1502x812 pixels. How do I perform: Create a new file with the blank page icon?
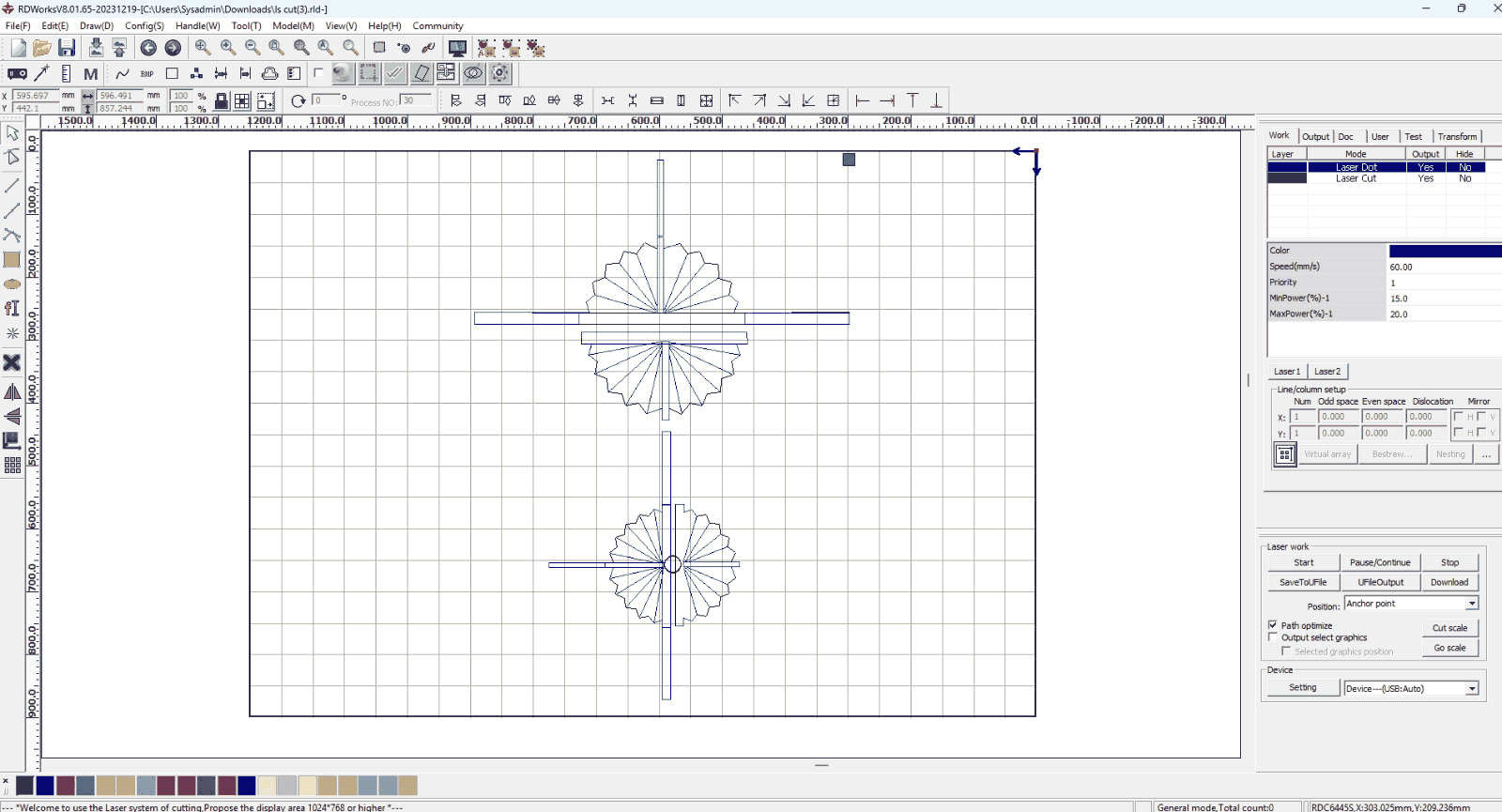(18, 48)
